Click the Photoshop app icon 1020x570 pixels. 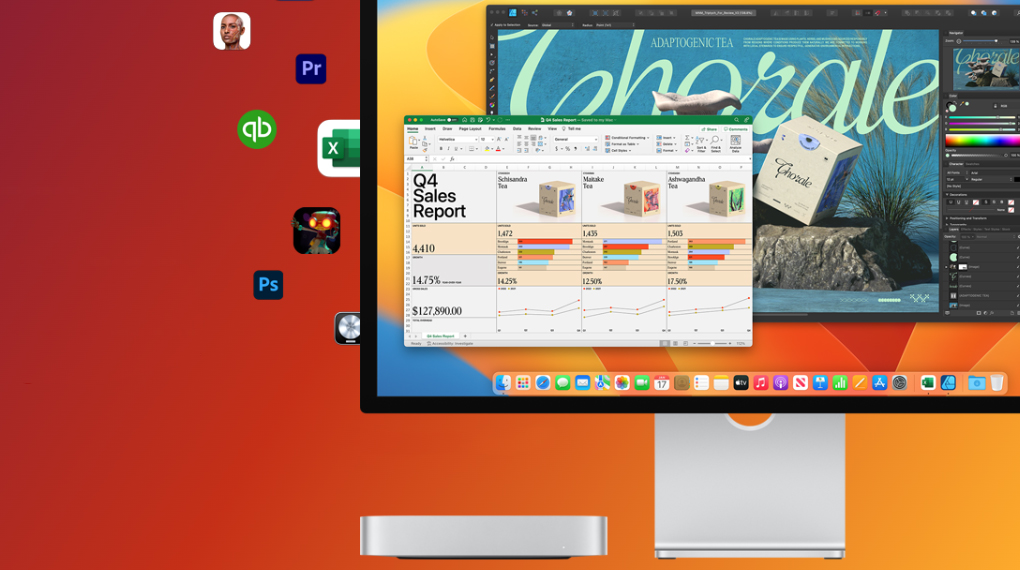click(268, 285)
